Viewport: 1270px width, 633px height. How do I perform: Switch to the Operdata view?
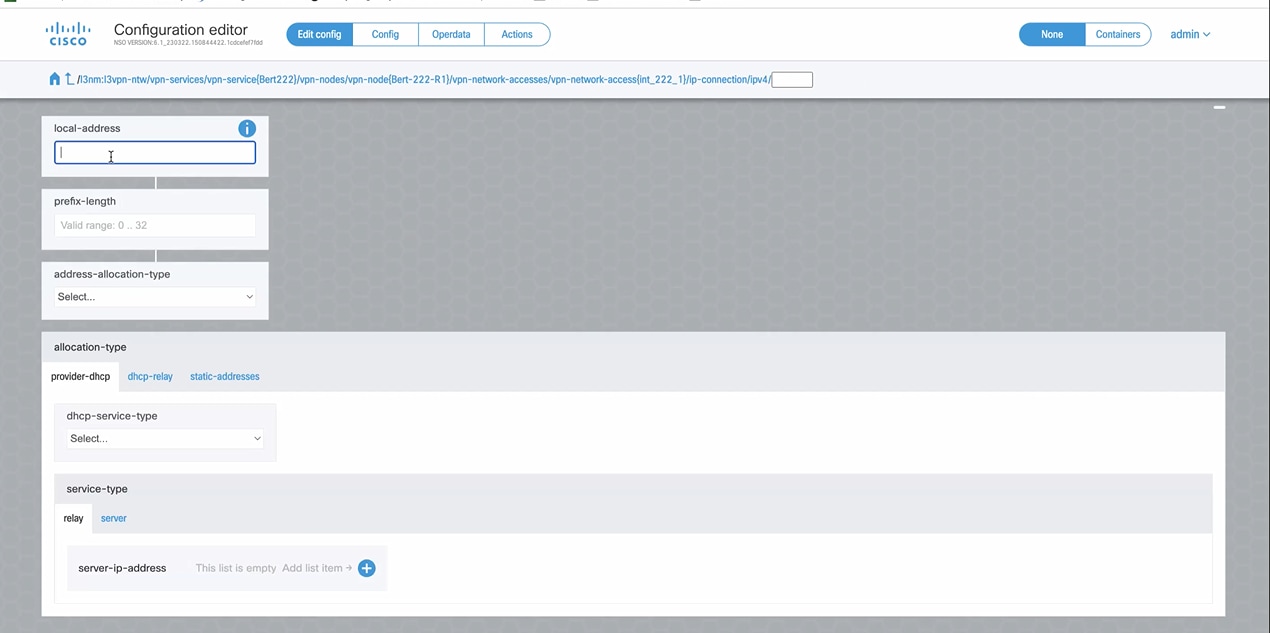point(450,34)
